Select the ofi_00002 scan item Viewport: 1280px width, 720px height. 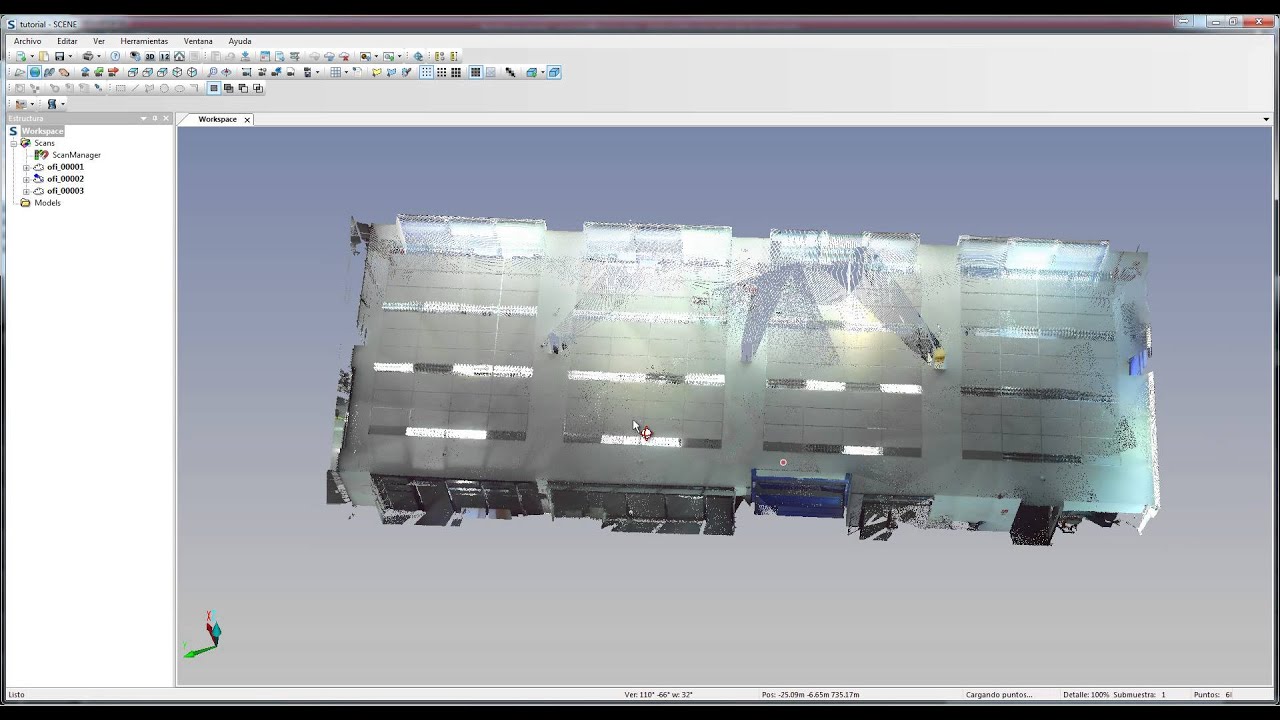[x=65, y=179]
